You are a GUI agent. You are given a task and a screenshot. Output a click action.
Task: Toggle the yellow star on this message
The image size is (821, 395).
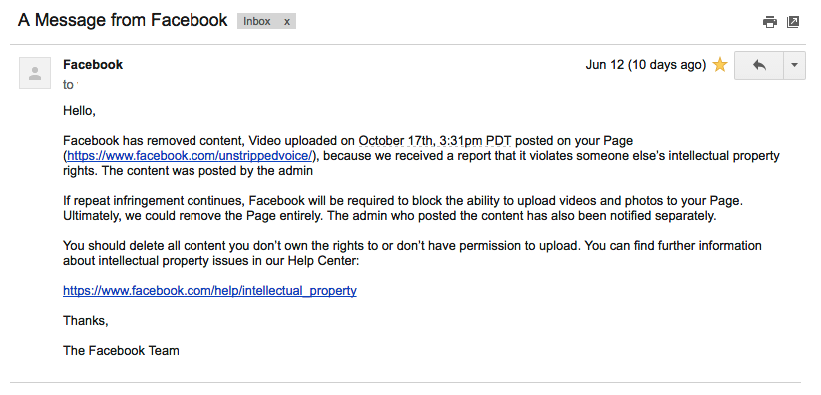click(720, 65)
